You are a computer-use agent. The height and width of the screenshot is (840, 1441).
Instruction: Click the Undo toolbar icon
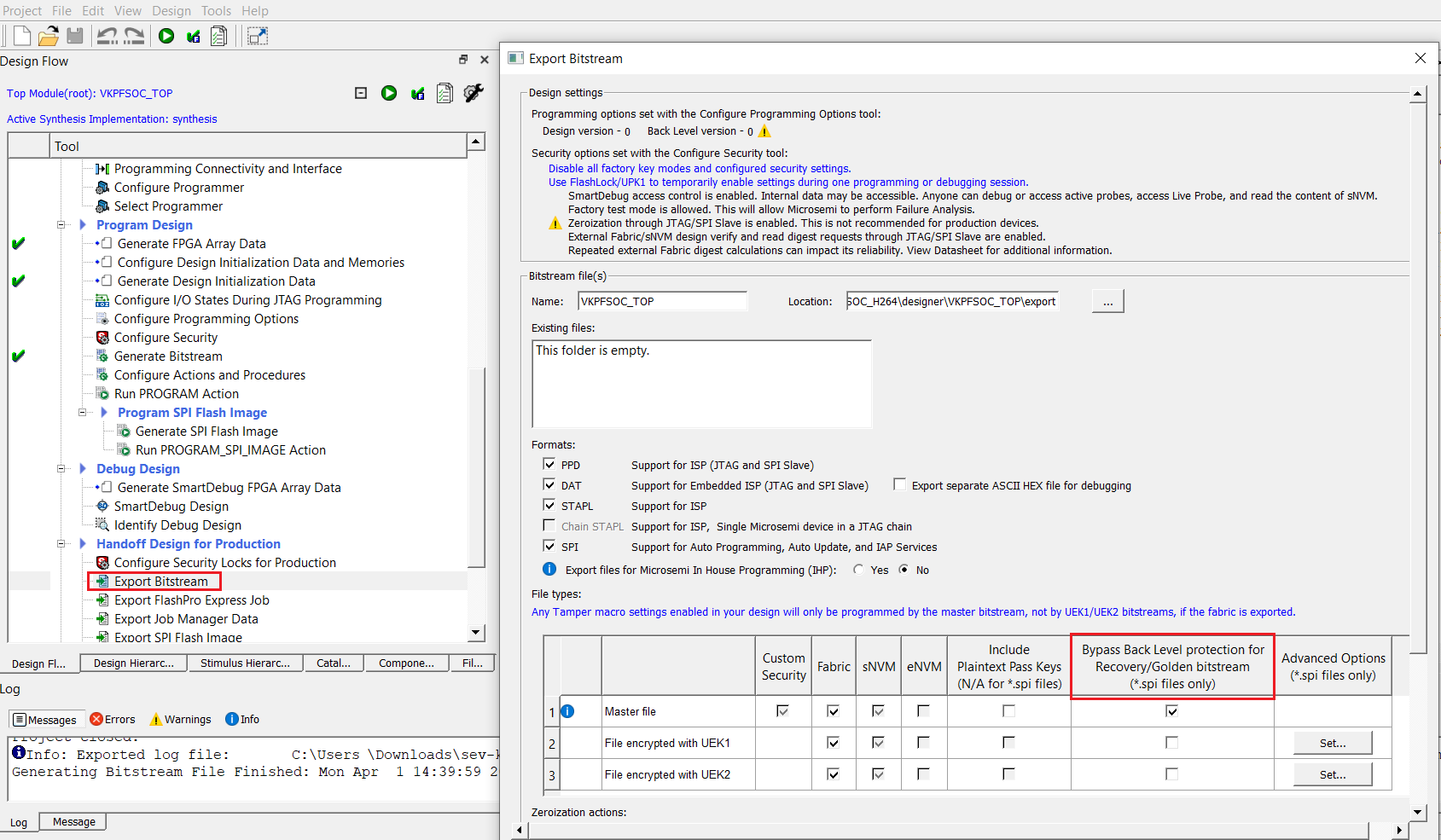107,36
